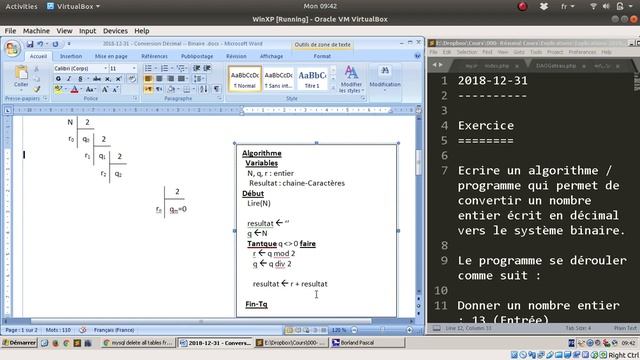Open the font name Calibri dropdown
640x360 pixels.
coord(105,68)
